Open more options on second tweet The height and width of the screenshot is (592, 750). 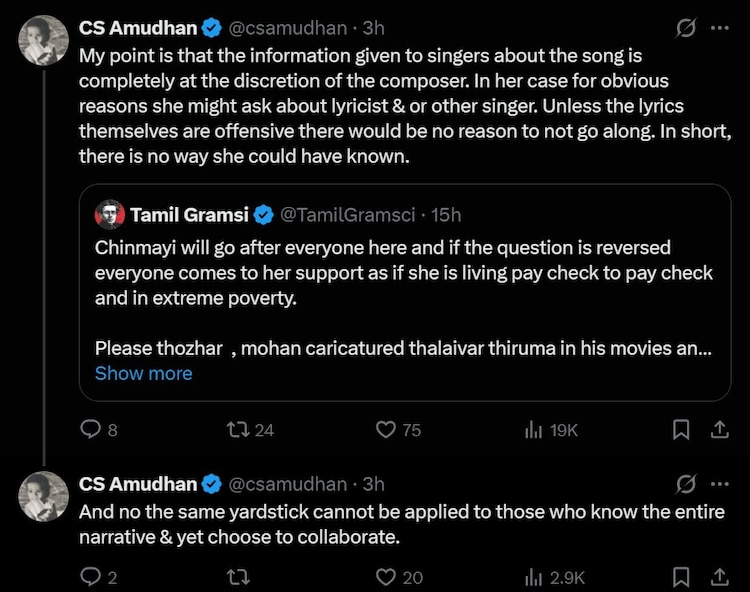click(x=719, y=484)
